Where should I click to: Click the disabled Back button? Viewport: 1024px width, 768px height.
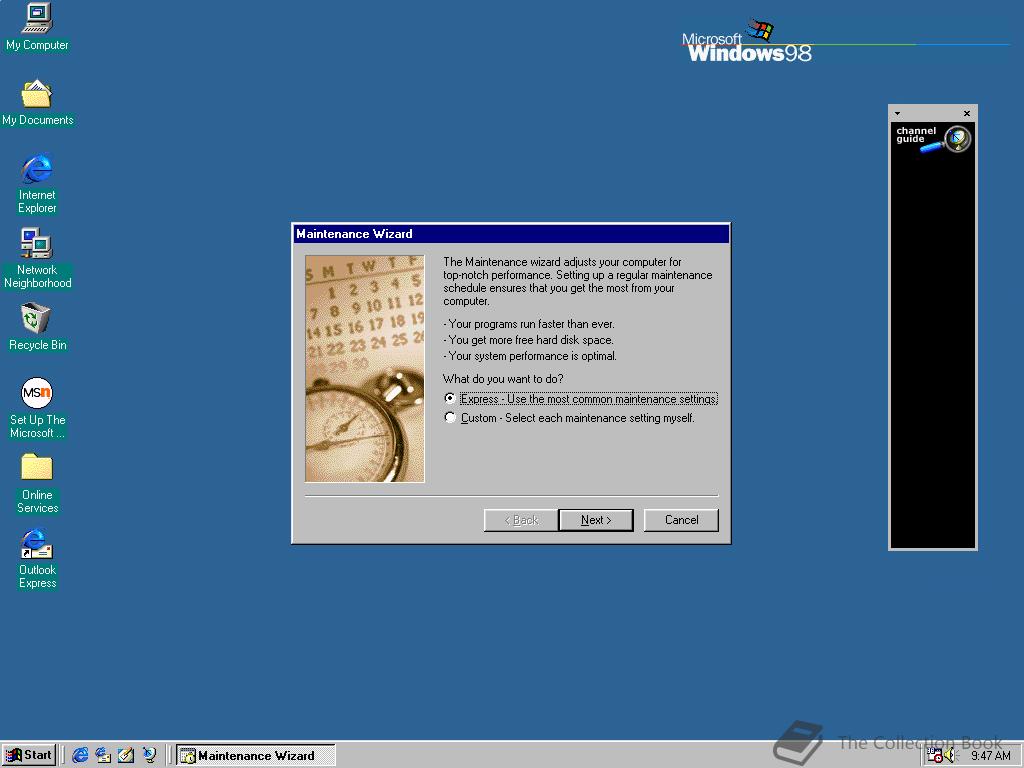point(521,520)
